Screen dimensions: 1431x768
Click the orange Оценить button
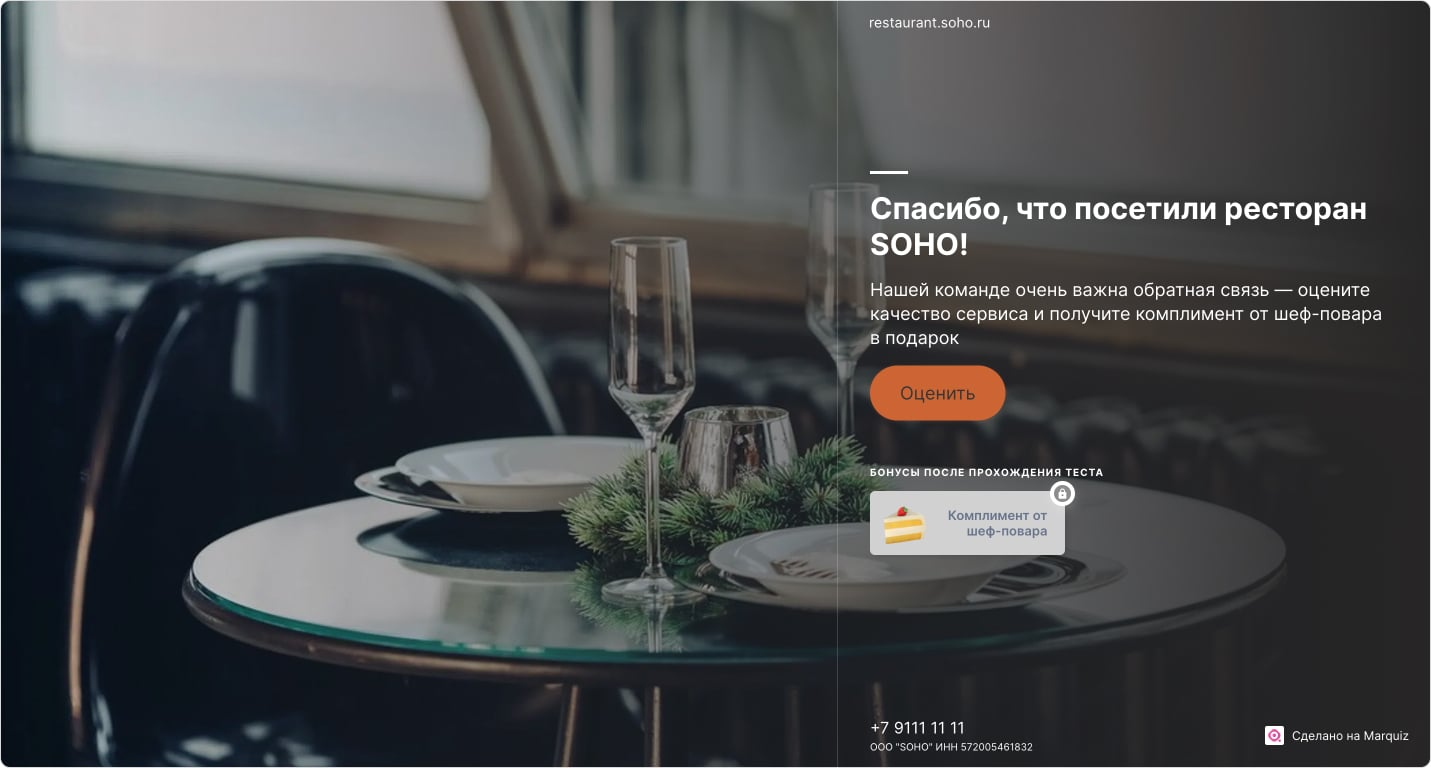pyautogui.click(x=937, y=393)
